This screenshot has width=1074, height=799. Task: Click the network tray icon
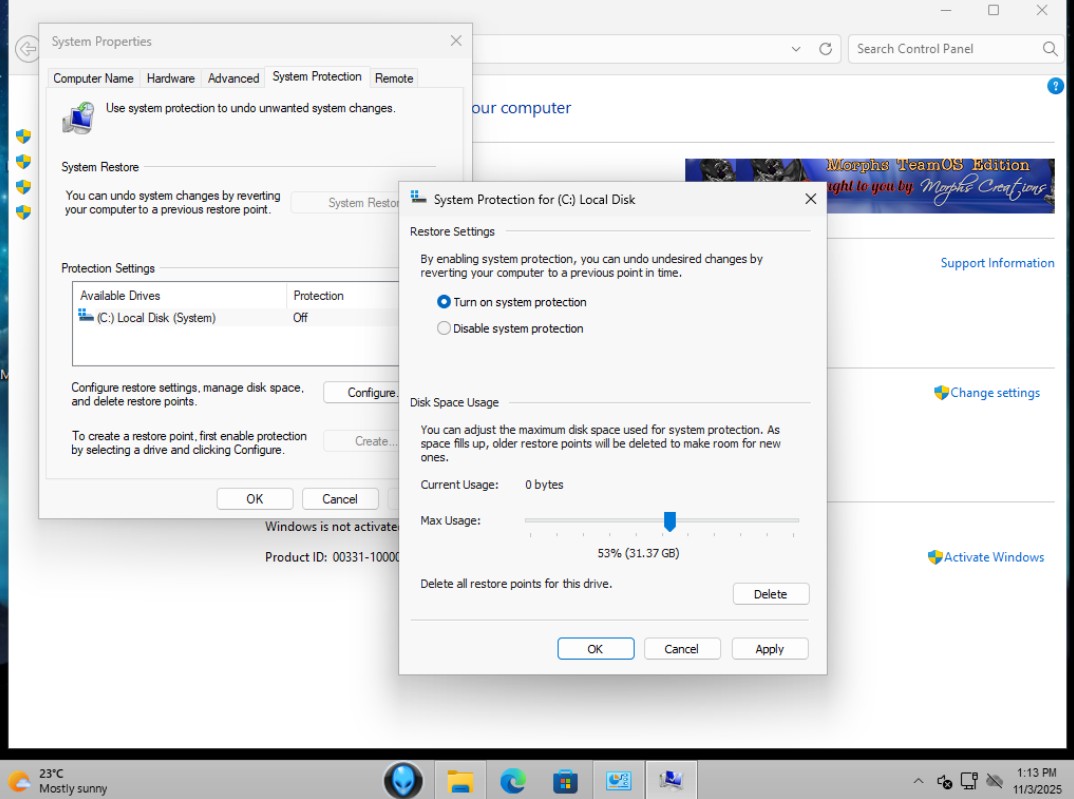pos(969,781)
